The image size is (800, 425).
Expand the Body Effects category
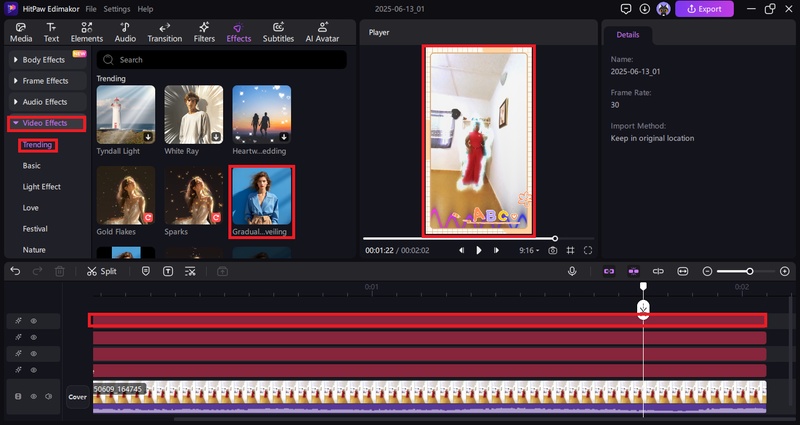(x=47, y=60)
